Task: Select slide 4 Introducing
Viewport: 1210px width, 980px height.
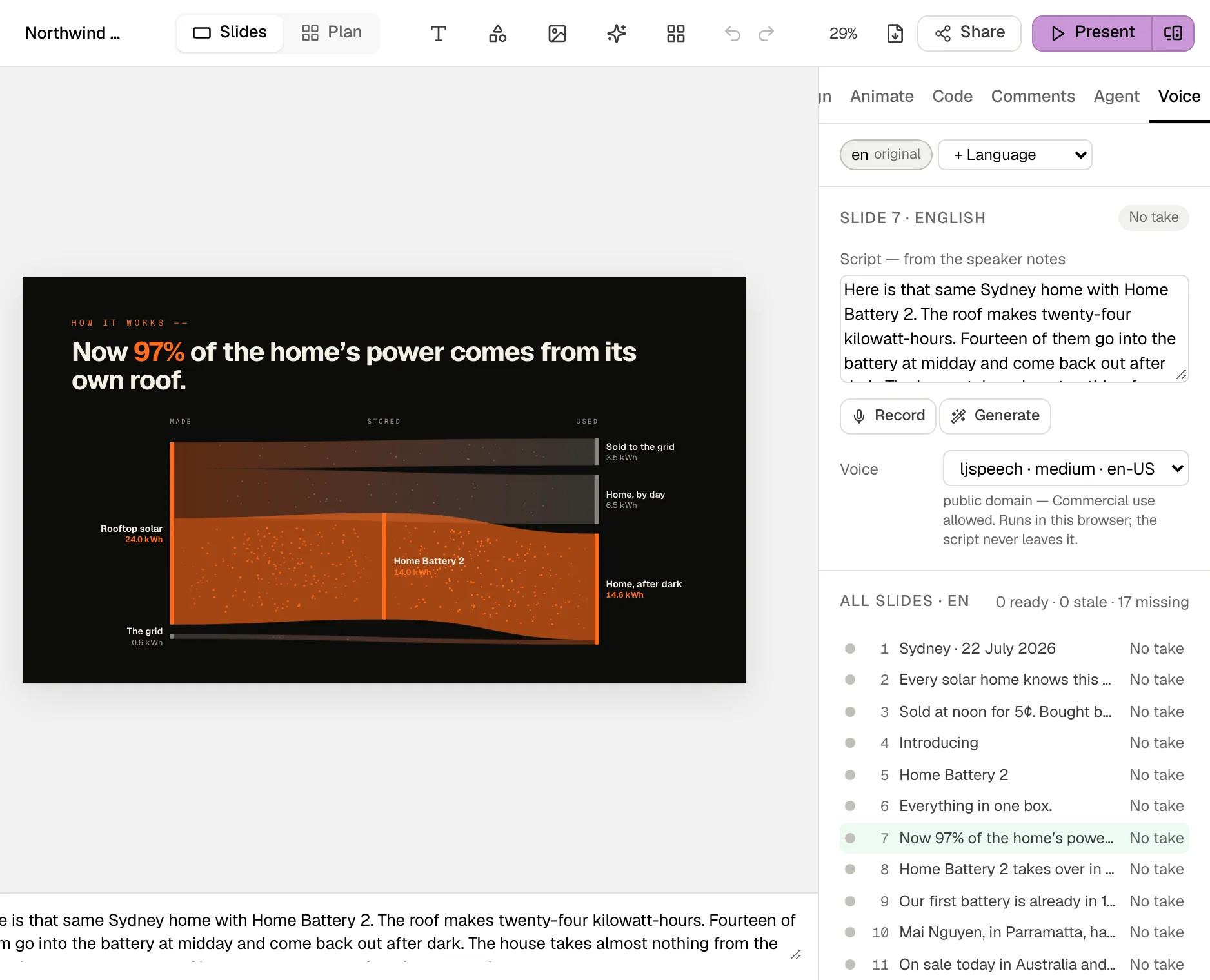Action: [x=1014, y=743]
